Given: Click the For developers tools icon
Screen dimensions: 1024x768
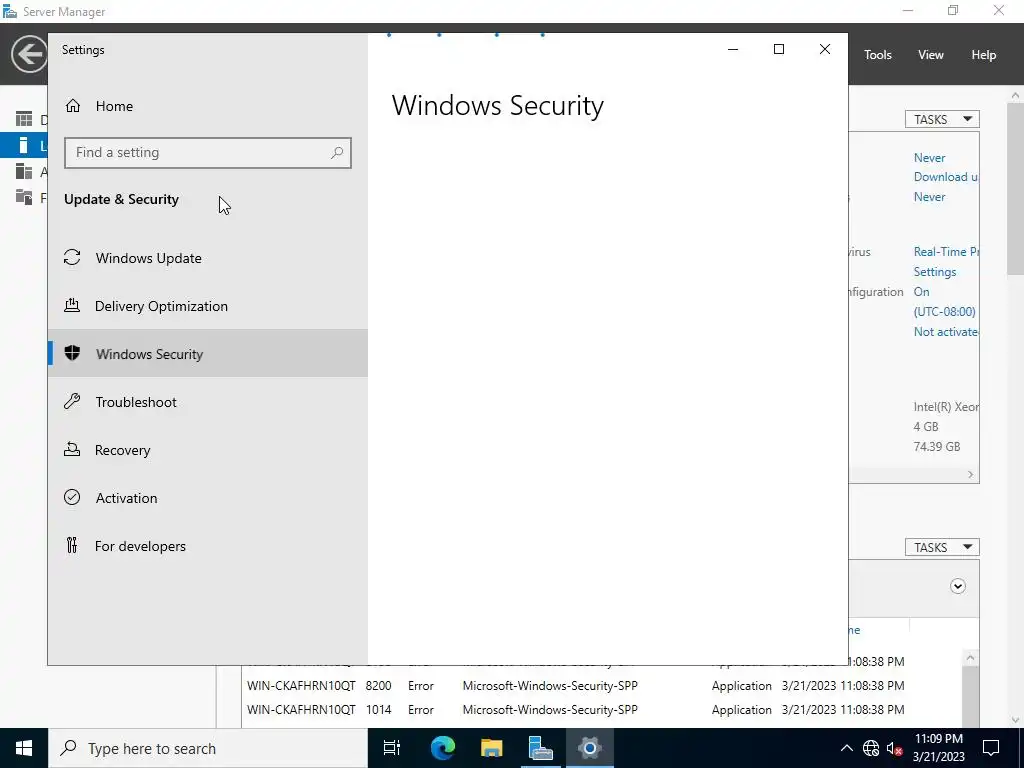Looking at the screenshot, I should [x=72, y=545].
